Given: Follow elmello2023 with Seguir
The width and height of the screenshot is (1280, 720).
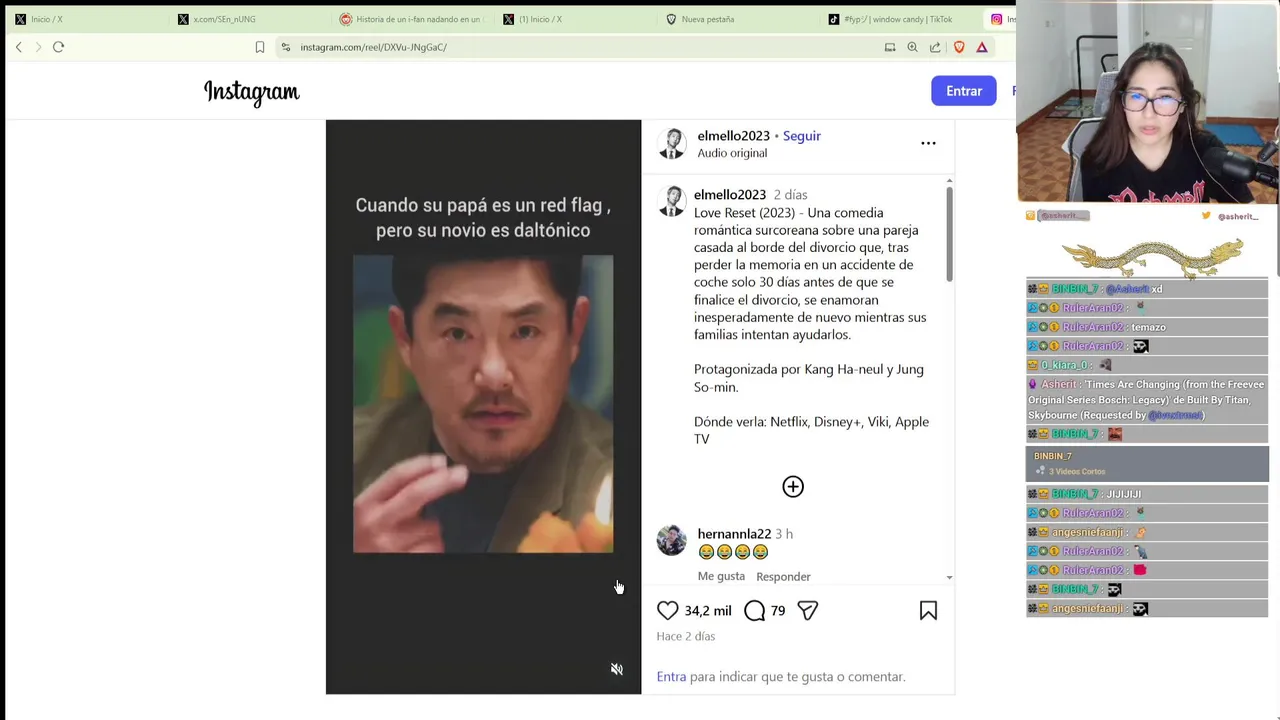Looking at the screenshot, I should [x=802, y=136].
